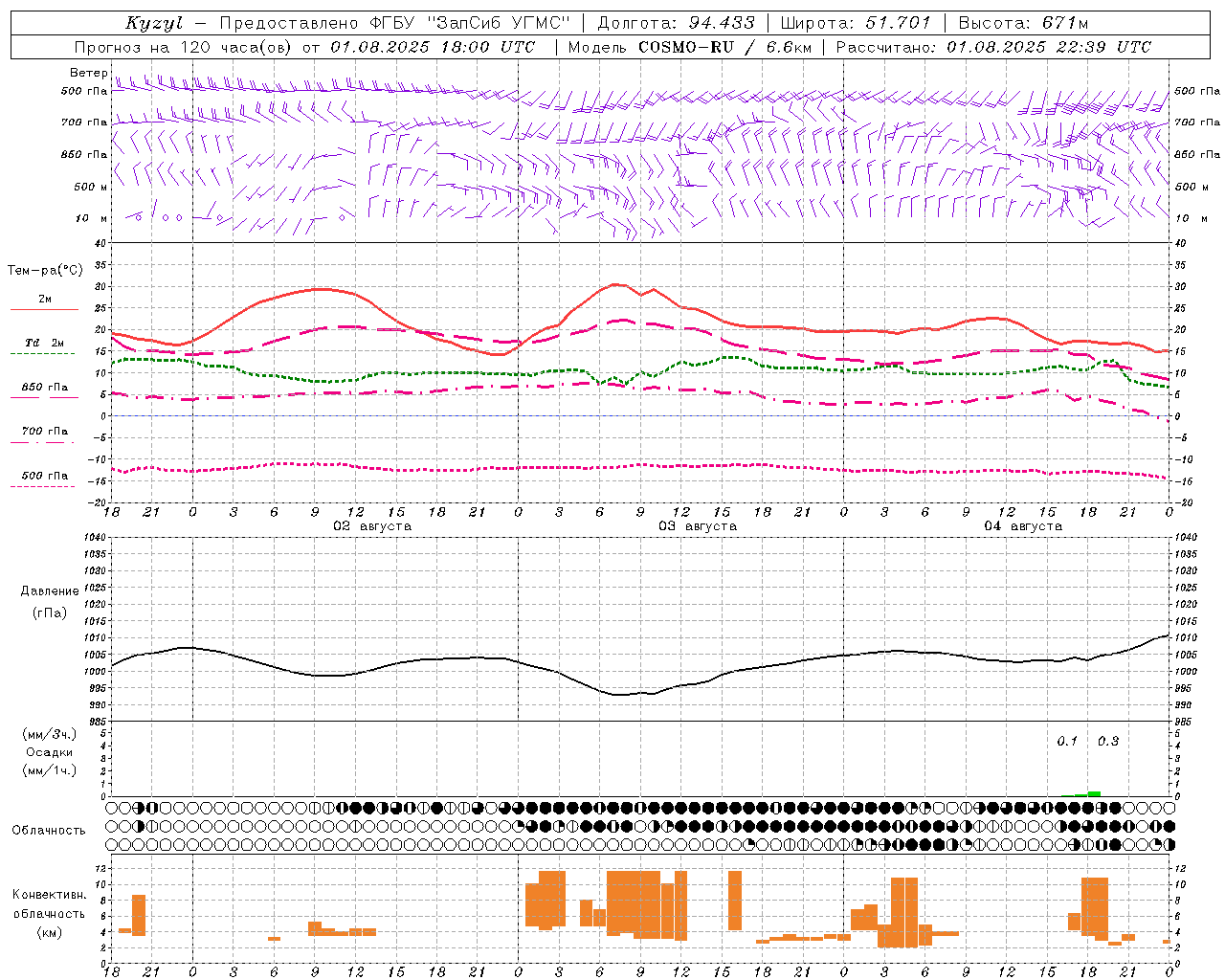Click the Высота: 671м value

(x=1024, y=23)
